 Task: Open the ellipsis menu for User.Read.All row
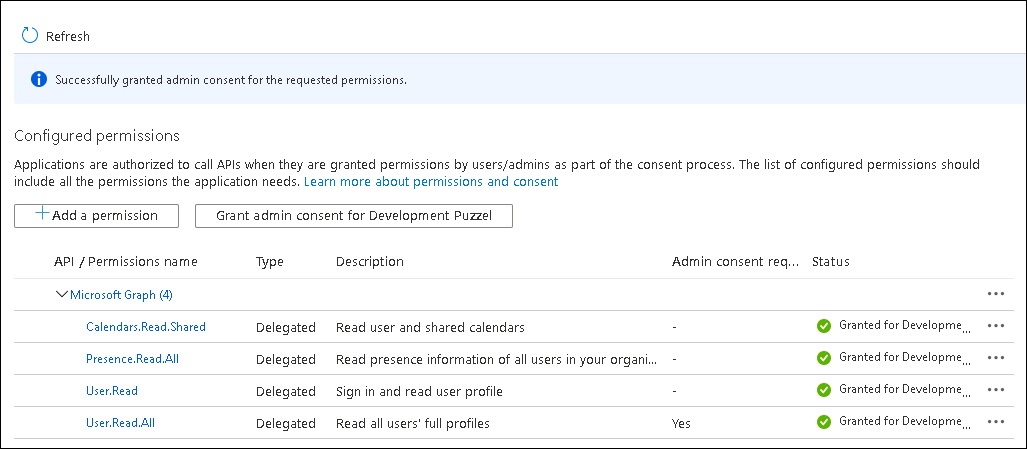click(x=995, y=422)
